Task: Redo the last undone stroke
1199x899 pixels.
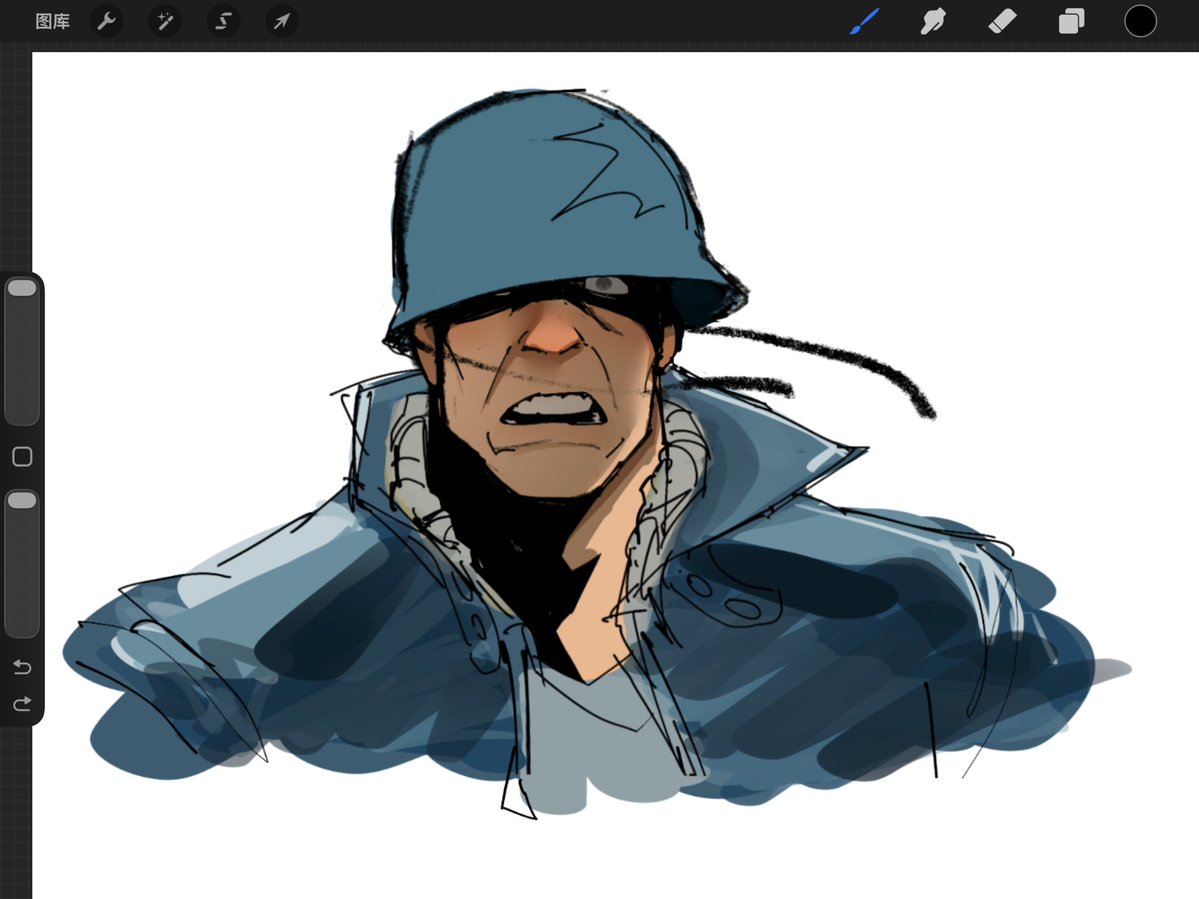Action: tap(22, 703)
